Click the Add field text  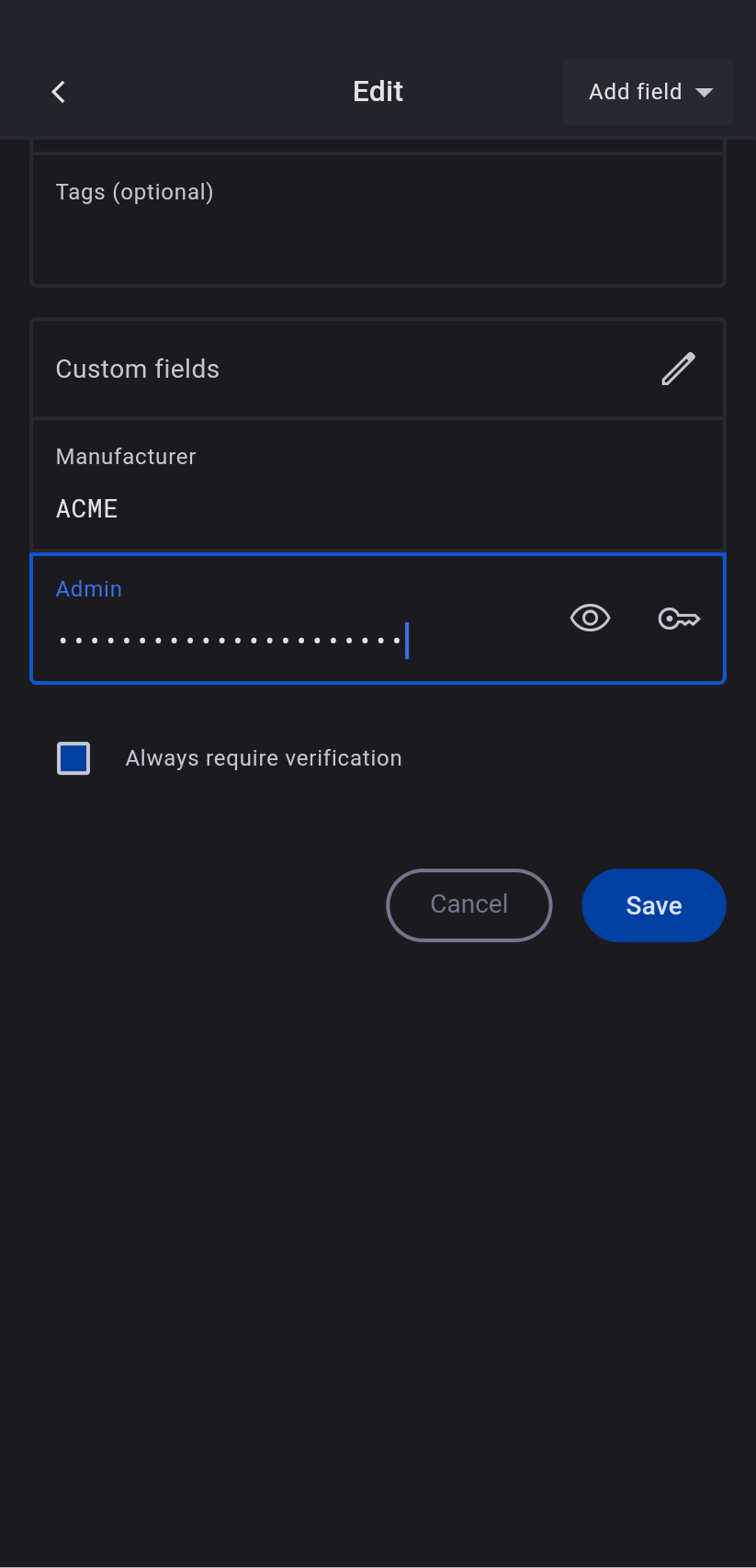point(635,92)
